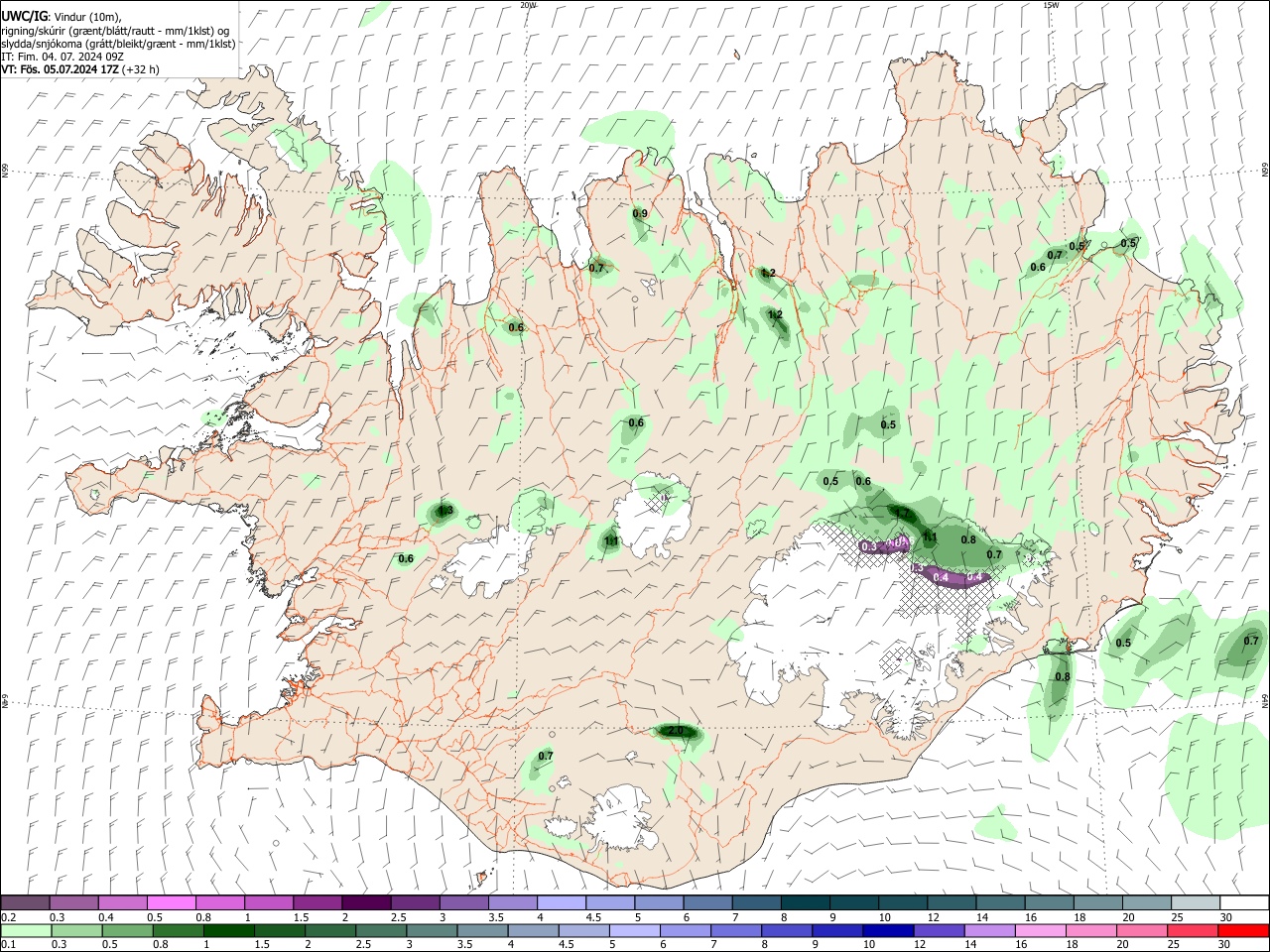Click the '18' label in the top legend row

tap(1080, 917)
